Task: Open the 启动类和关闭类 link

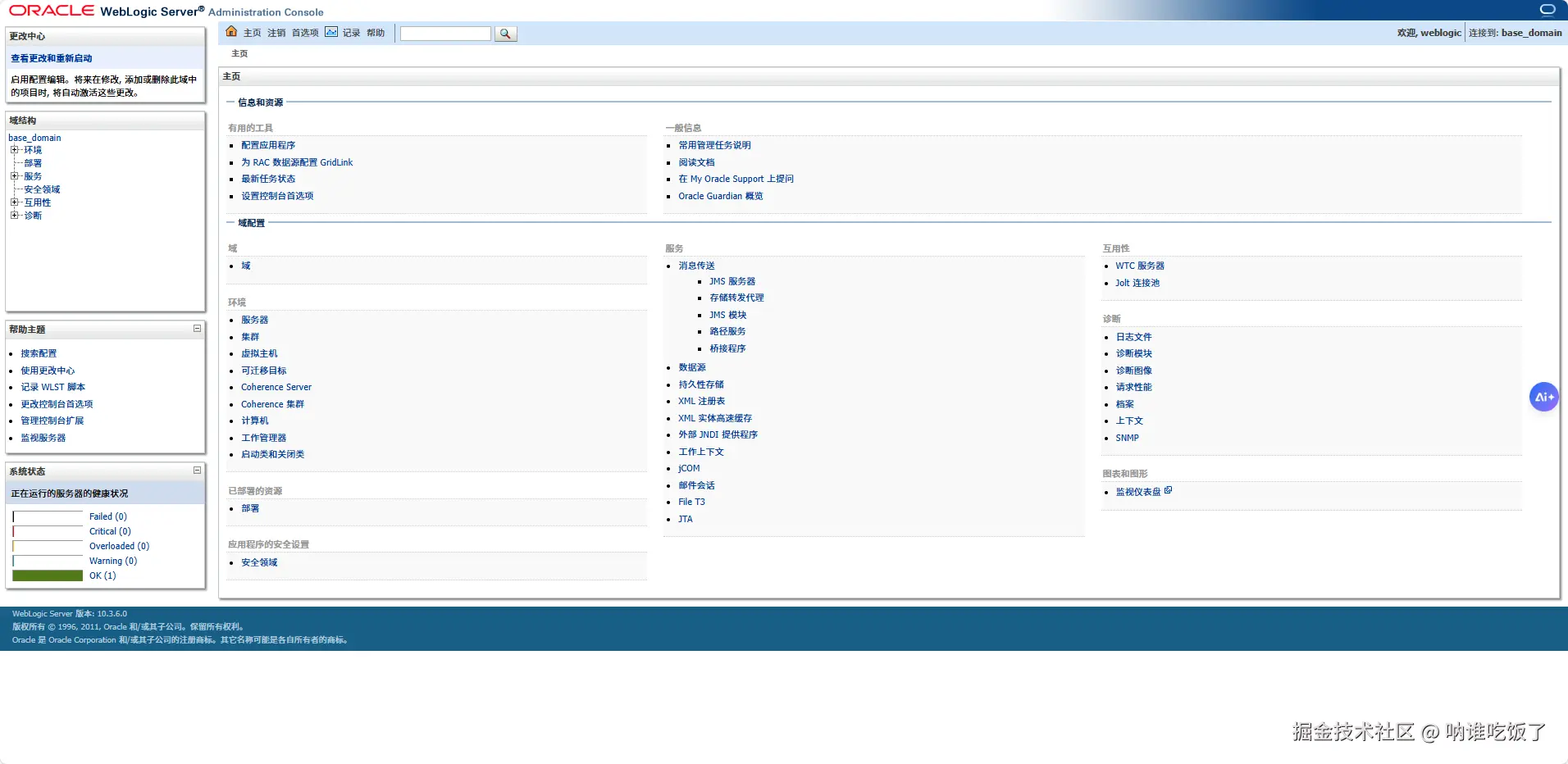Action: click(273, 454)
